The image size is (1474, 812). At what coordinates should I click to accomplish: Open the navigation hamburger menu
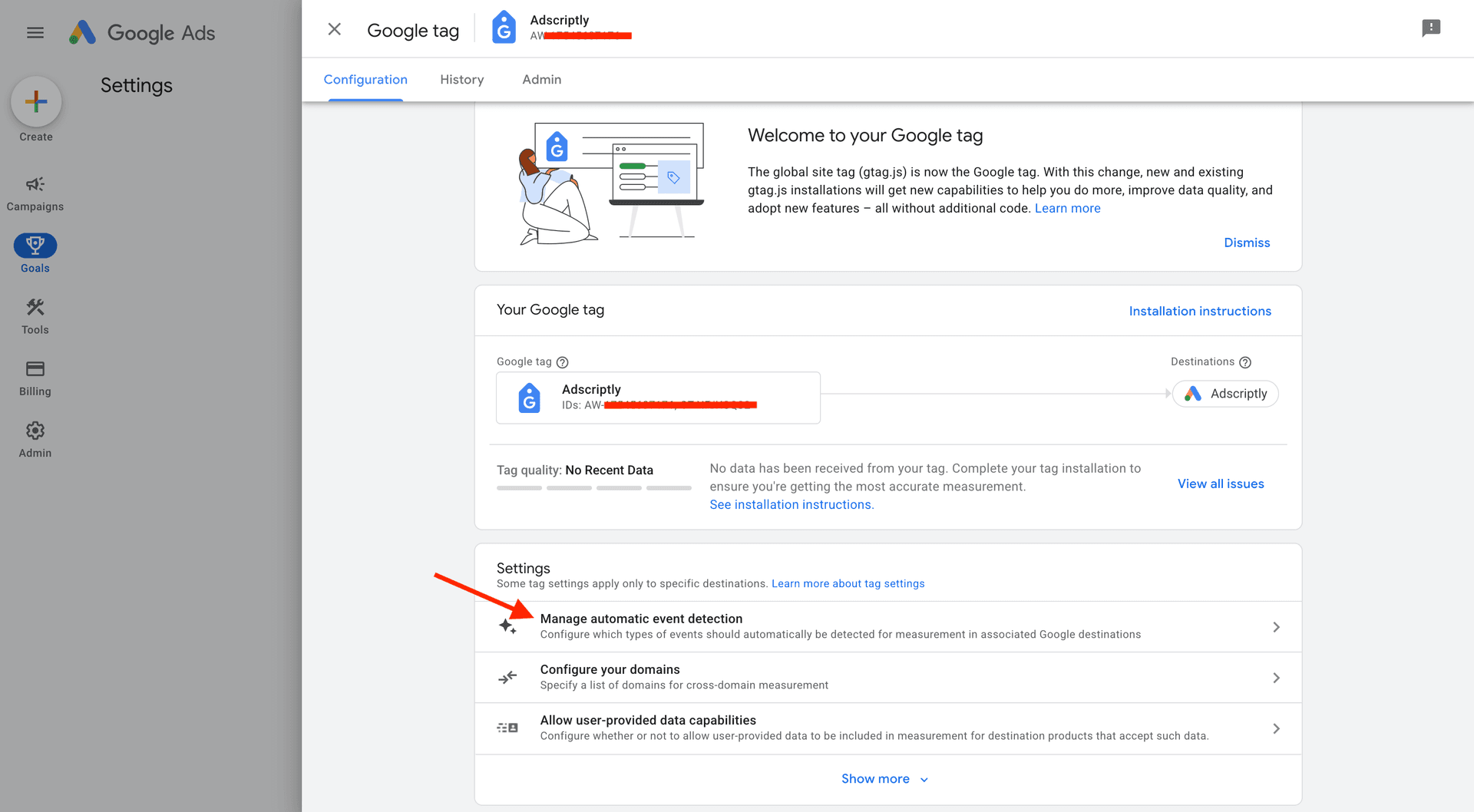tap(35, 32)
